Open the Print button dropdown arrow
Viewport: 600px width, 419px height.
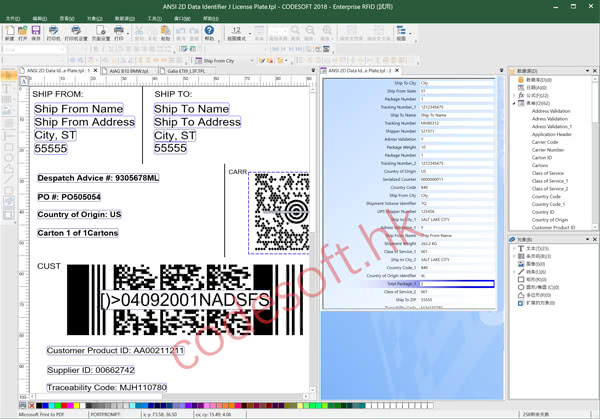tap(127, 33)
